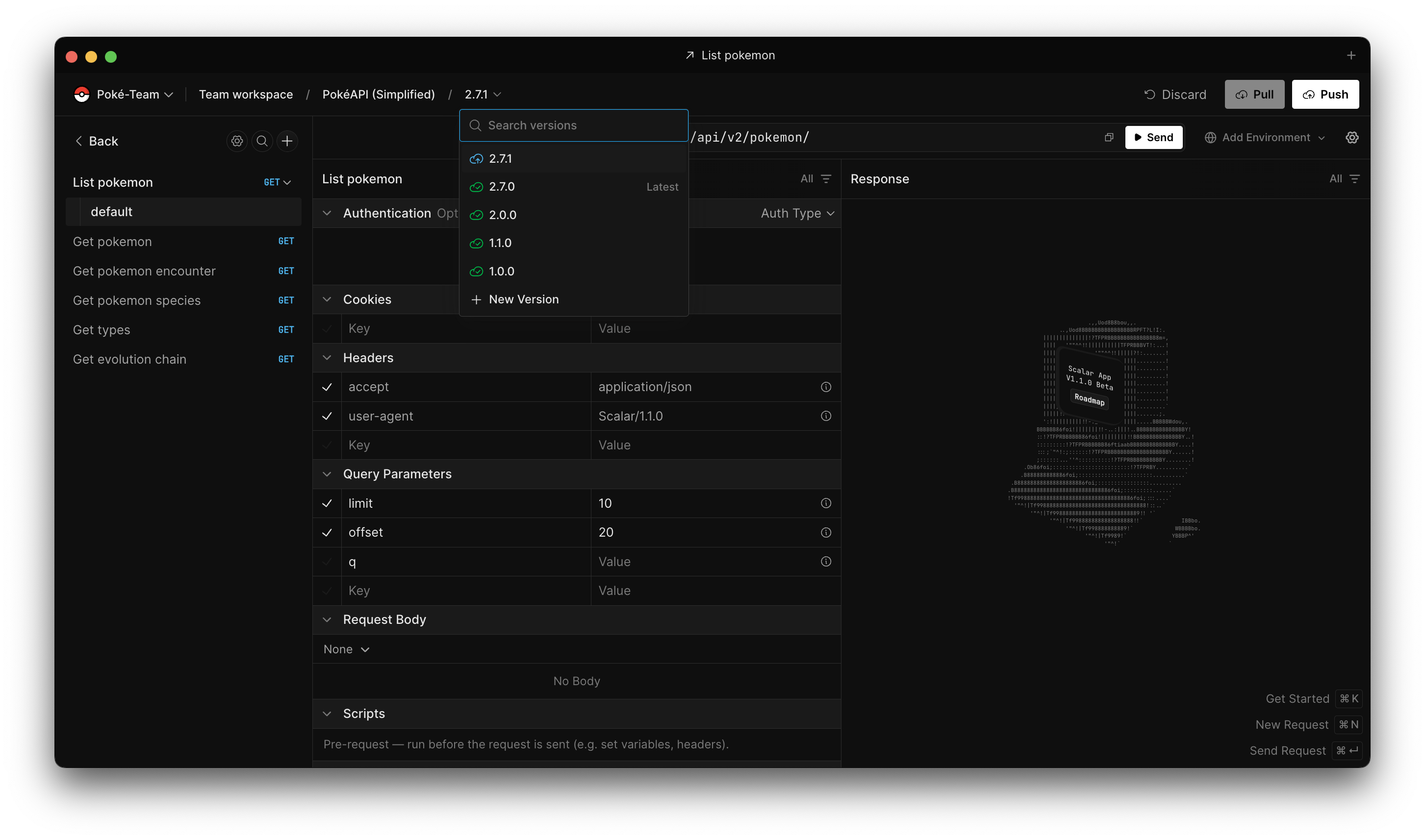Open the Add Environment dropdown
The image size is (1425, 840).
pyautogui.click(x=1264, y=138)
